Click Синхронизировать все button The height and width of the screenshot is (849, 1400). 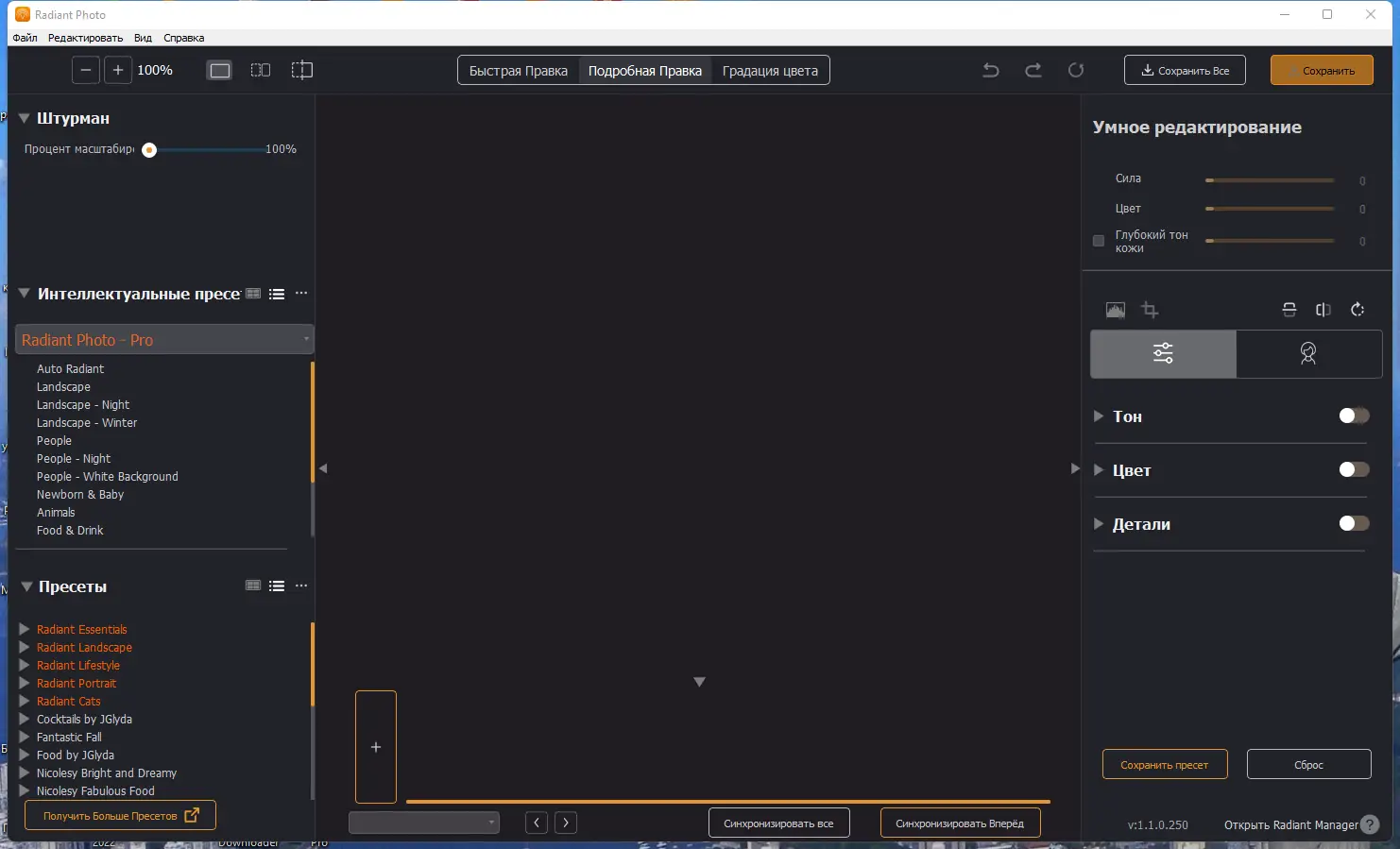coord(778,823)
